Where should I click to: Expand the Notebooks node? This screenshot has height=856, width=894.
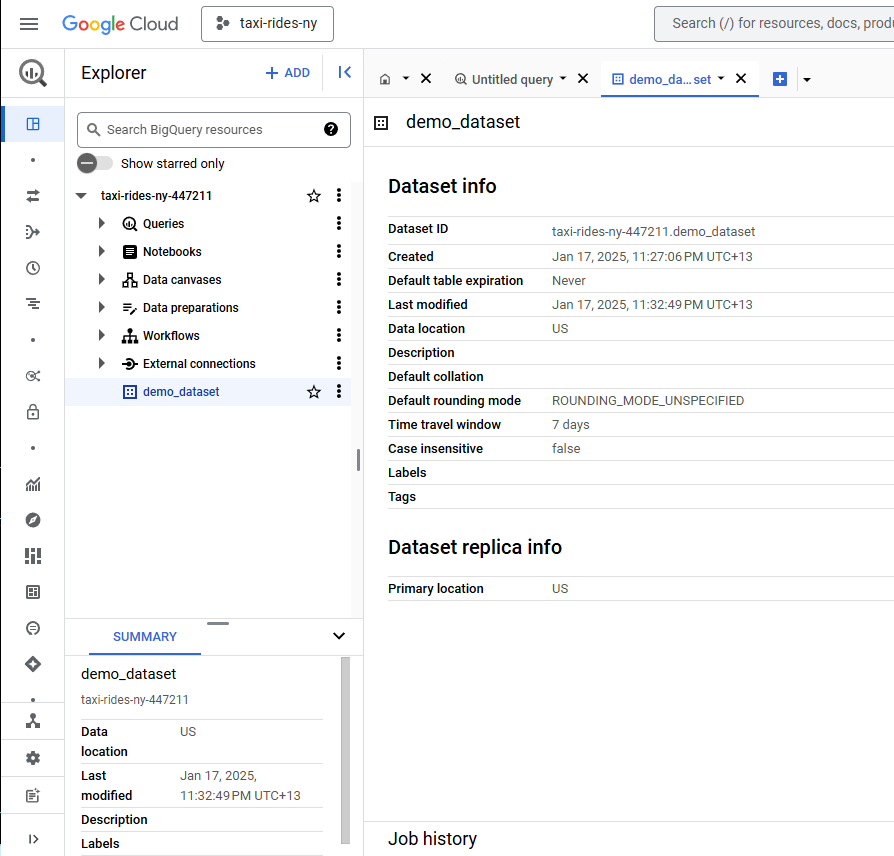point(101,251)
